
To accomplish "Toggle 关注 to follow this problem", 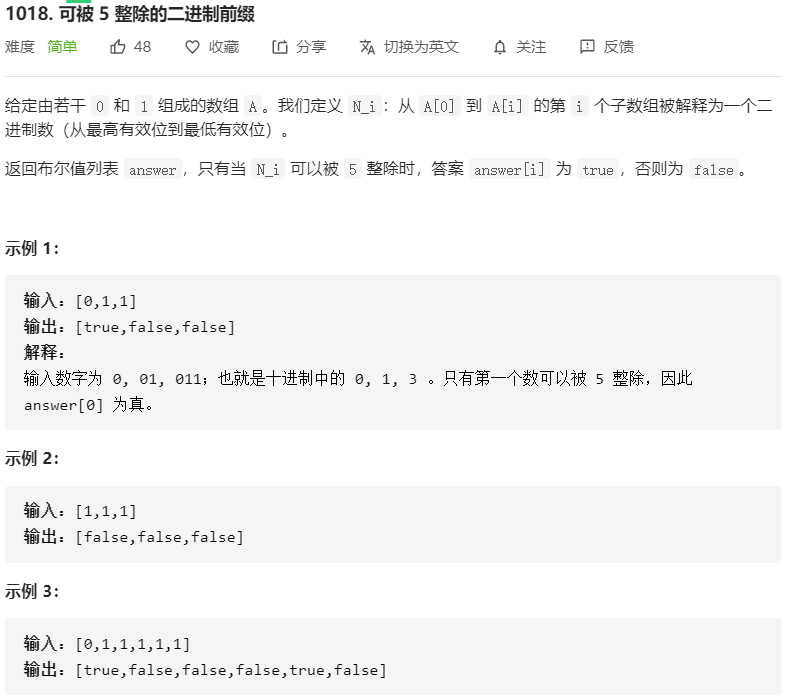I will pos(531,47).
